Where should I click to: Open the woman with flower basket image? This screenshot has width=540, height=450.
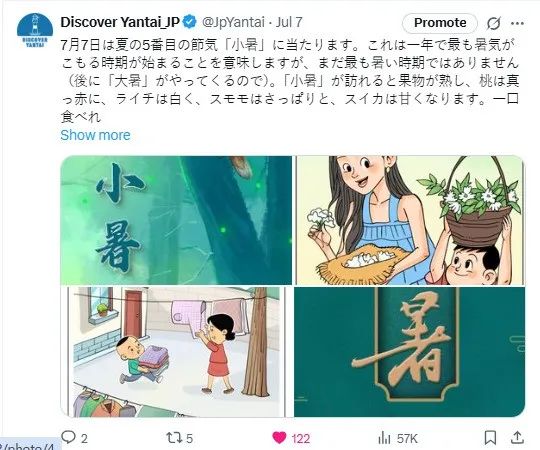click(x=410, y=220)
